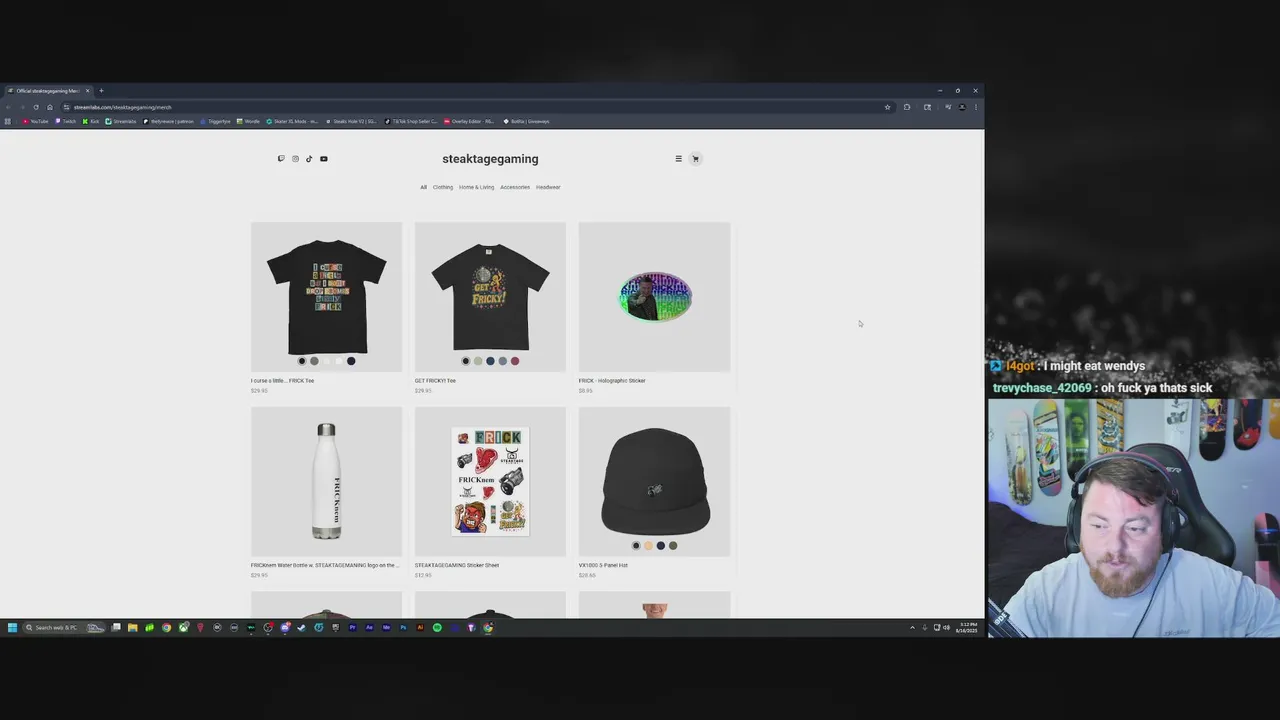
Task: Select the All category tab
Action: click(x=423, y=187)
